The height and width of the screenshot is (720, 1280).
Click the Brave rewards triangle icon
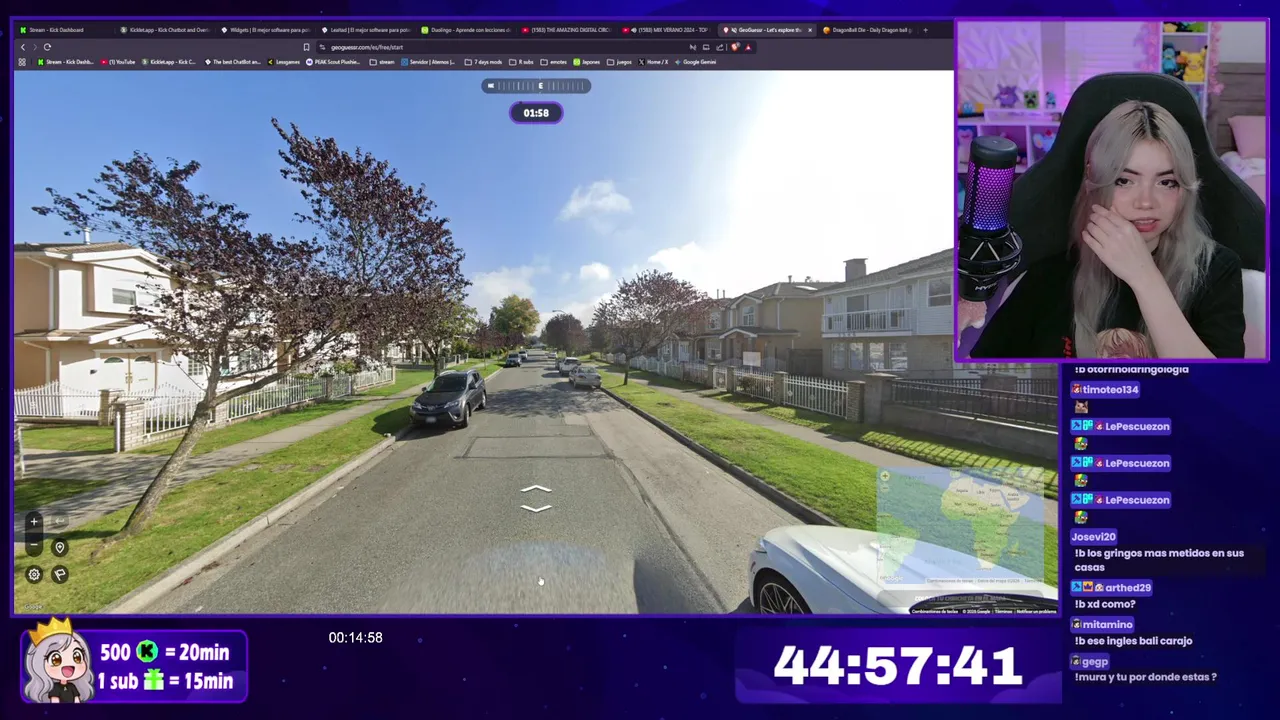click(x=748, y=47)
